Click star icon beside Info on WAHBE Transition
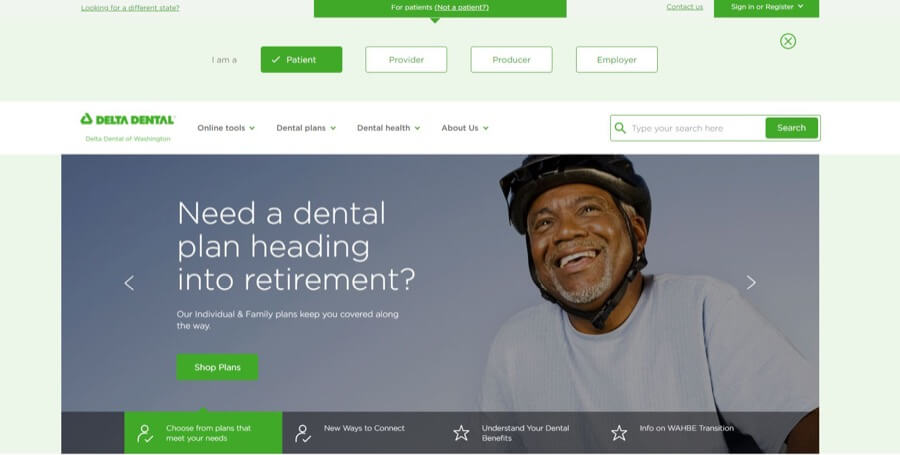 [619, 433]
